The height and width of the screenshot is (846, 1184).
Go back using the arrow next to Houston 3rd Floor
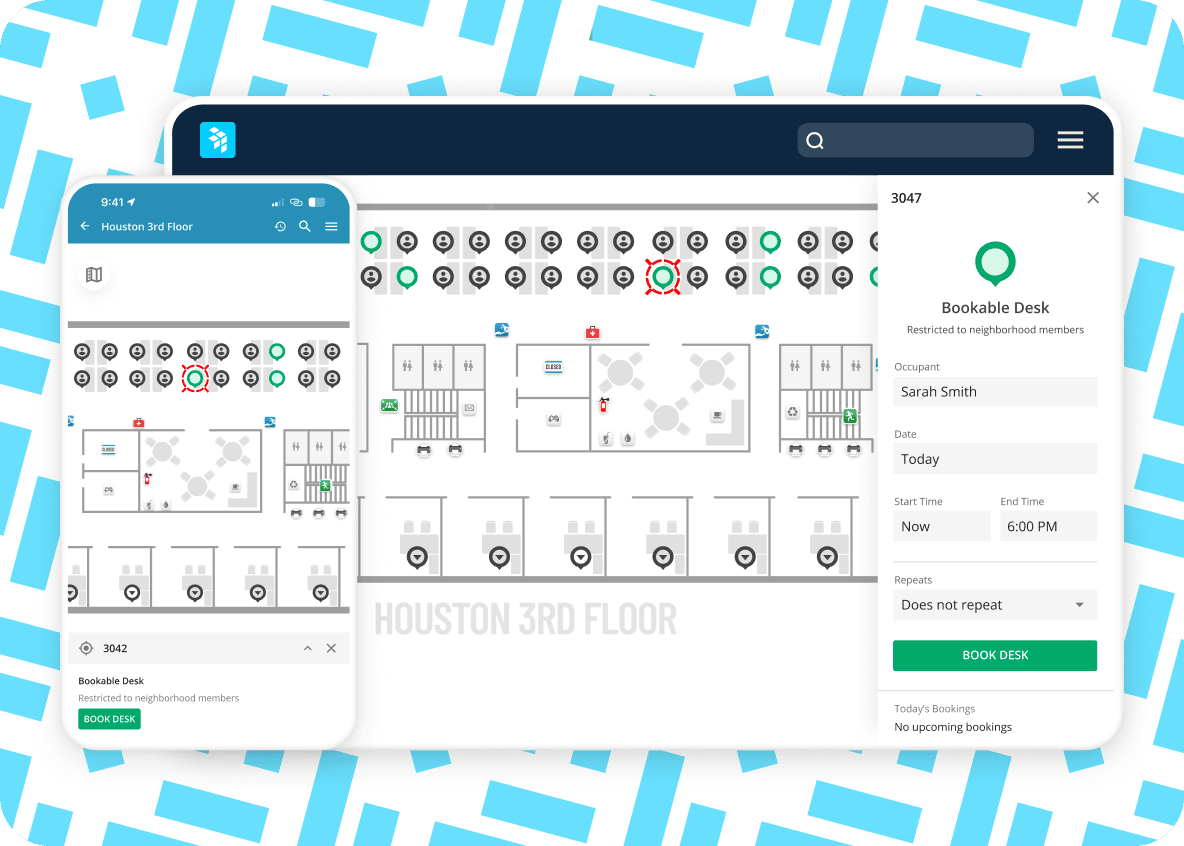(85, 227)
